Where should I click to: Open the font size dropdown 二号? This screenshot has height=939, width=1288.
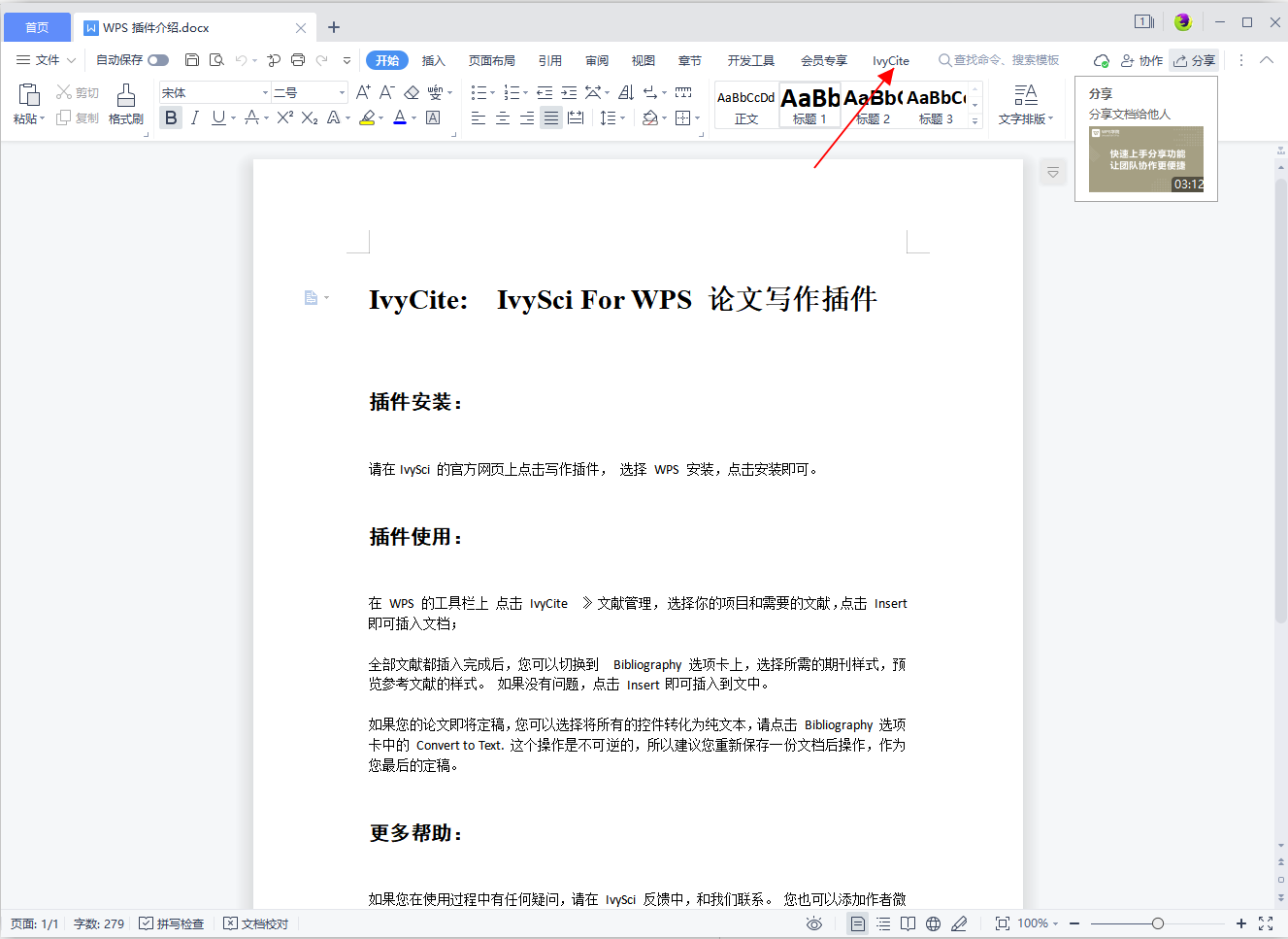click(342, 92)
